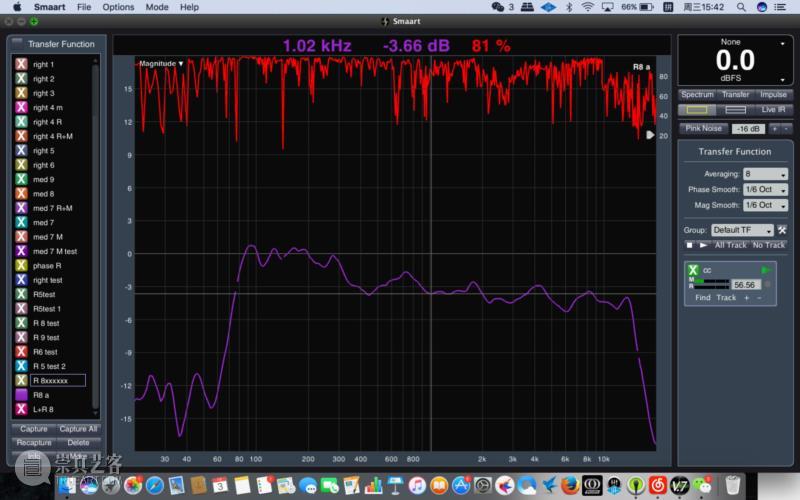
Task: Toggle visibility of the med 7 M test trace
Action: 21,251
